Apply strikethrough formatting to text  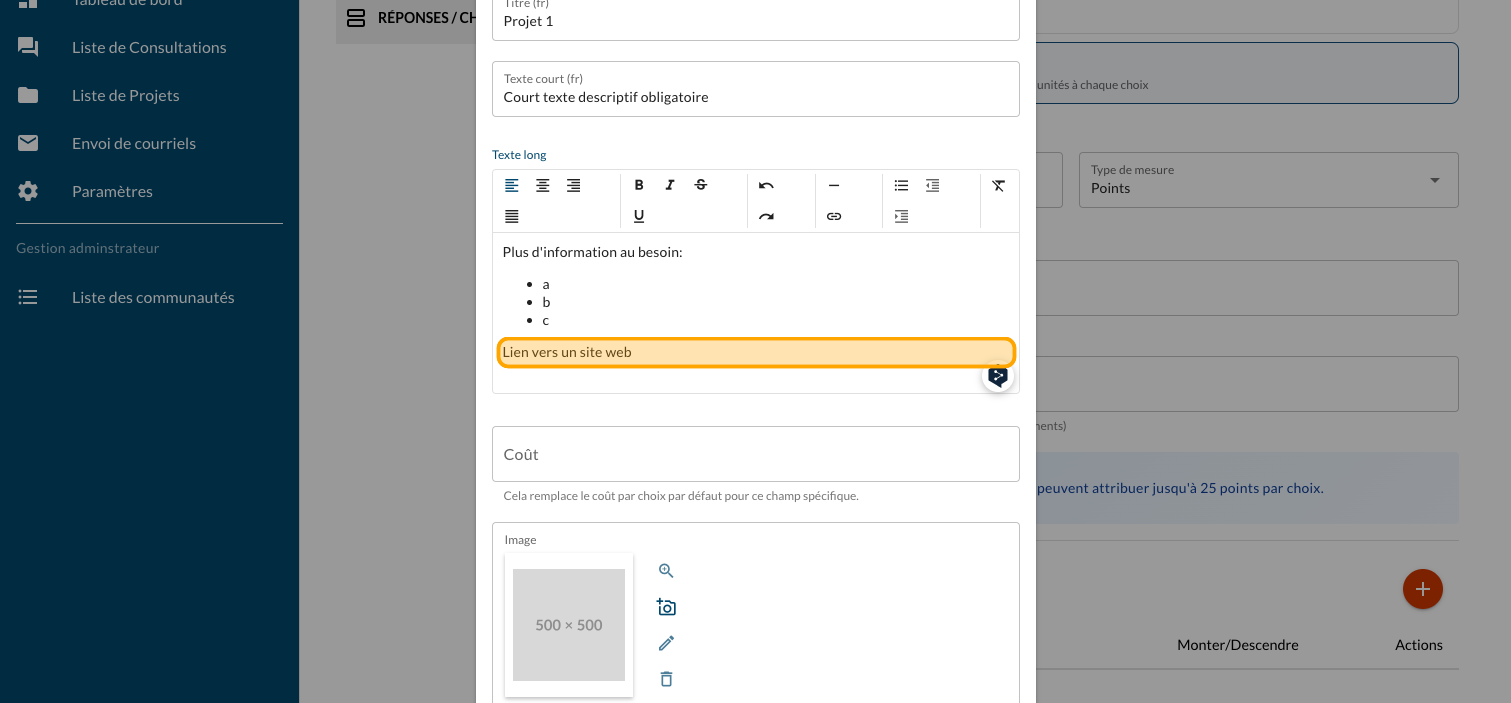[701, 185]
